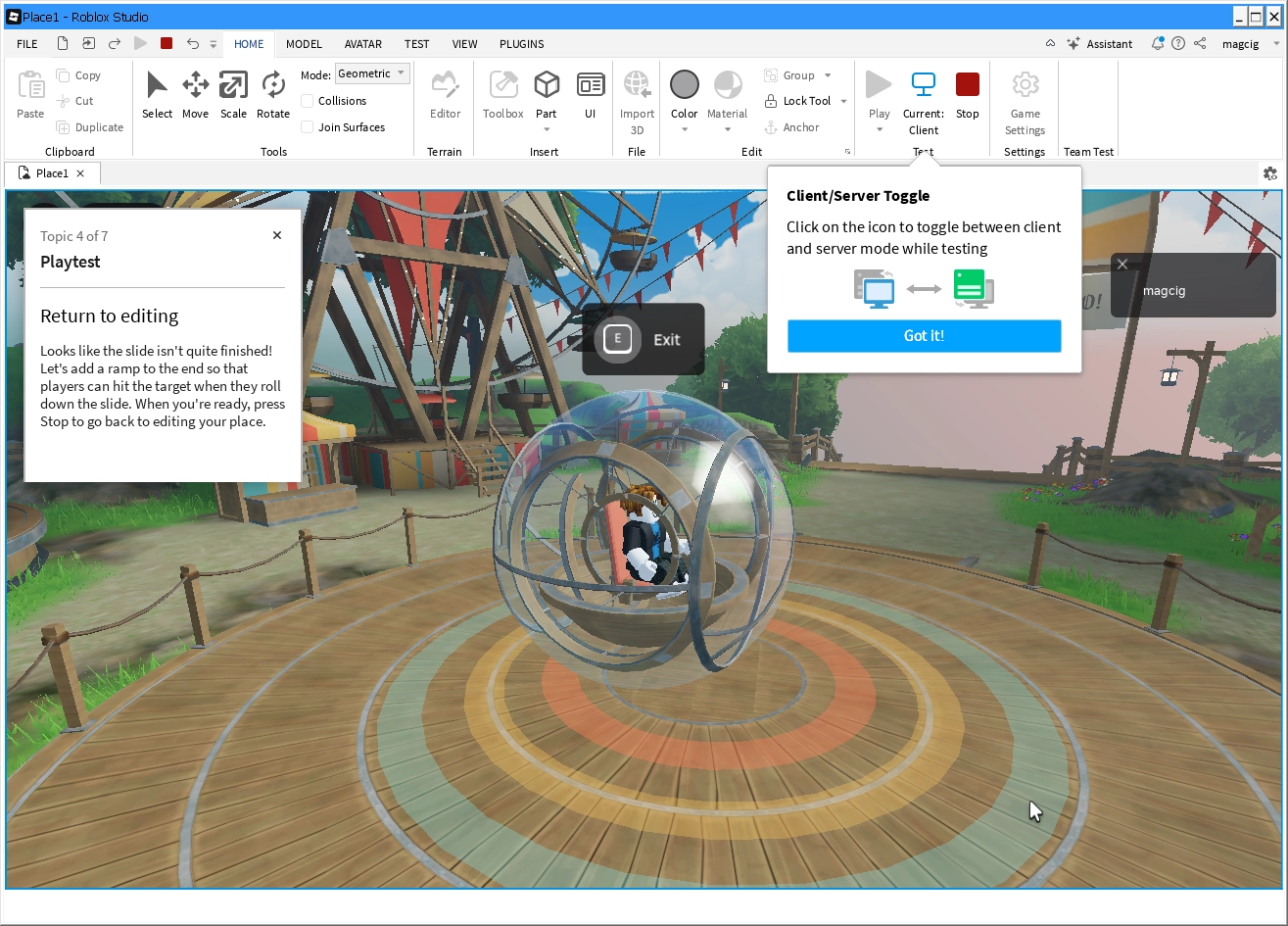This screenshot has width=1288, height=926.
Task: Click the Exit prompt in the viewport
Action: (644, 339)
